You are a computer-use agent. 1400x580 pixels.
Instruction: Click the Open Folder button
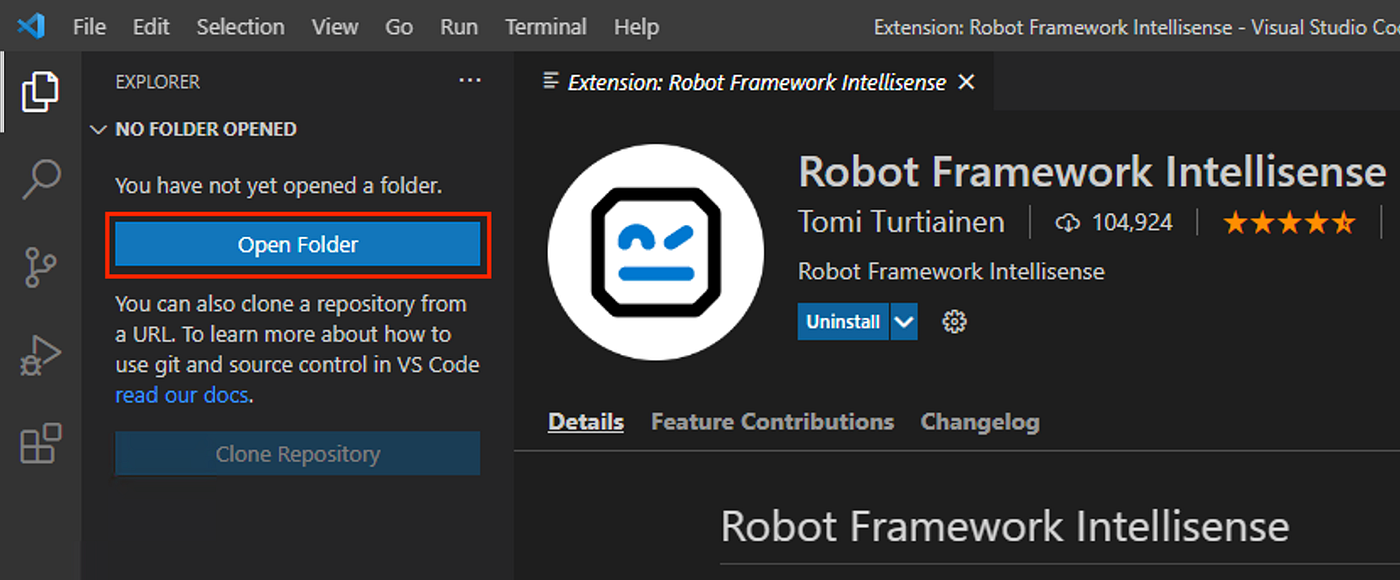pyautogui.click(x=297, y=243)
